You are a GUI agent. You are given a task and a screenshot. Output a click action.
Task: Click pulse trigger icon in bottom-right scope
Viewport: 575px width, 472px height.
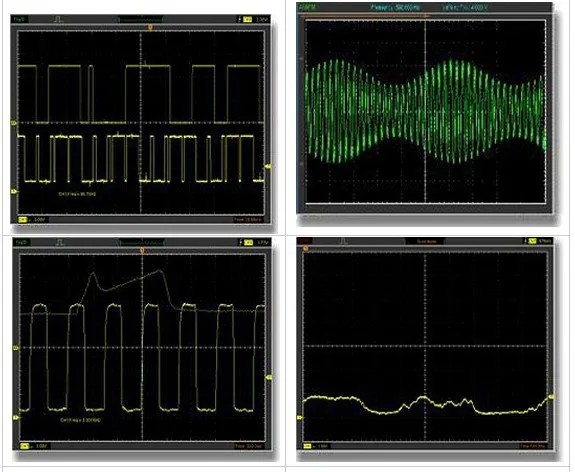click(343, 241)
